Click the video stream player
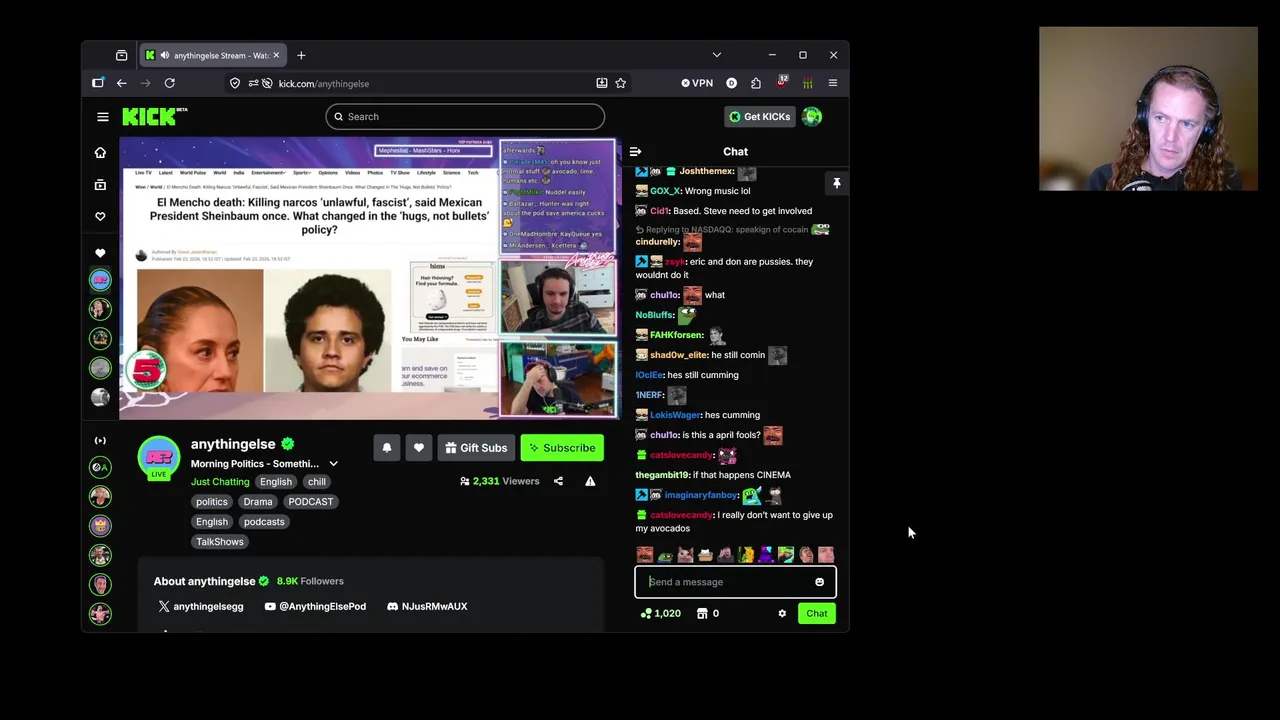 [x=370, y=279]
